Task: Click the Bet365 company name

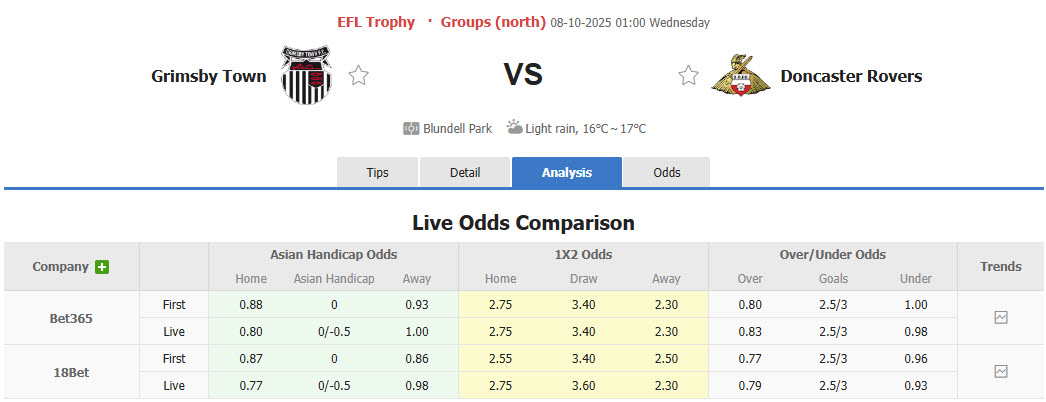Action: 72,318
